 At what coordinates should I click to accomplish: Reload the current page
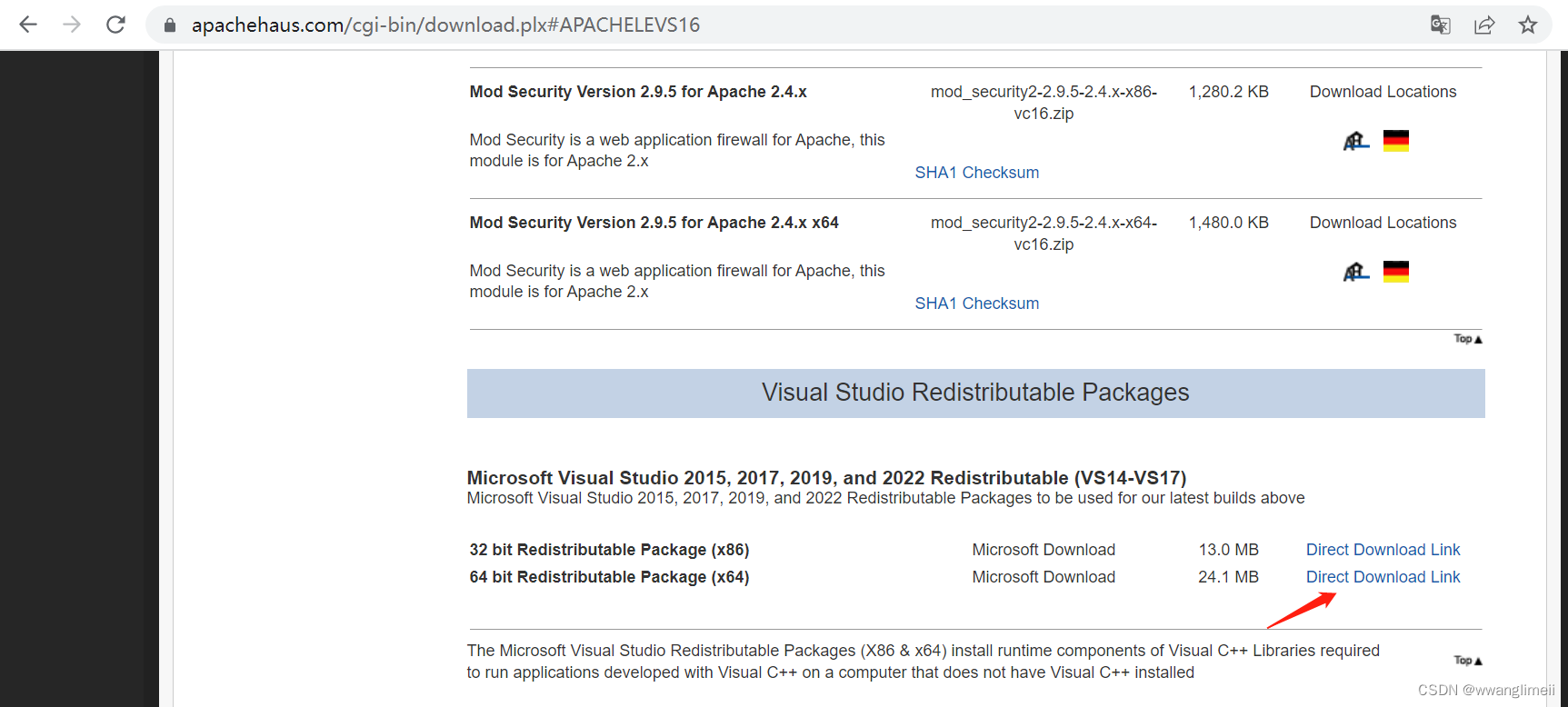click(x=115, y=25)
